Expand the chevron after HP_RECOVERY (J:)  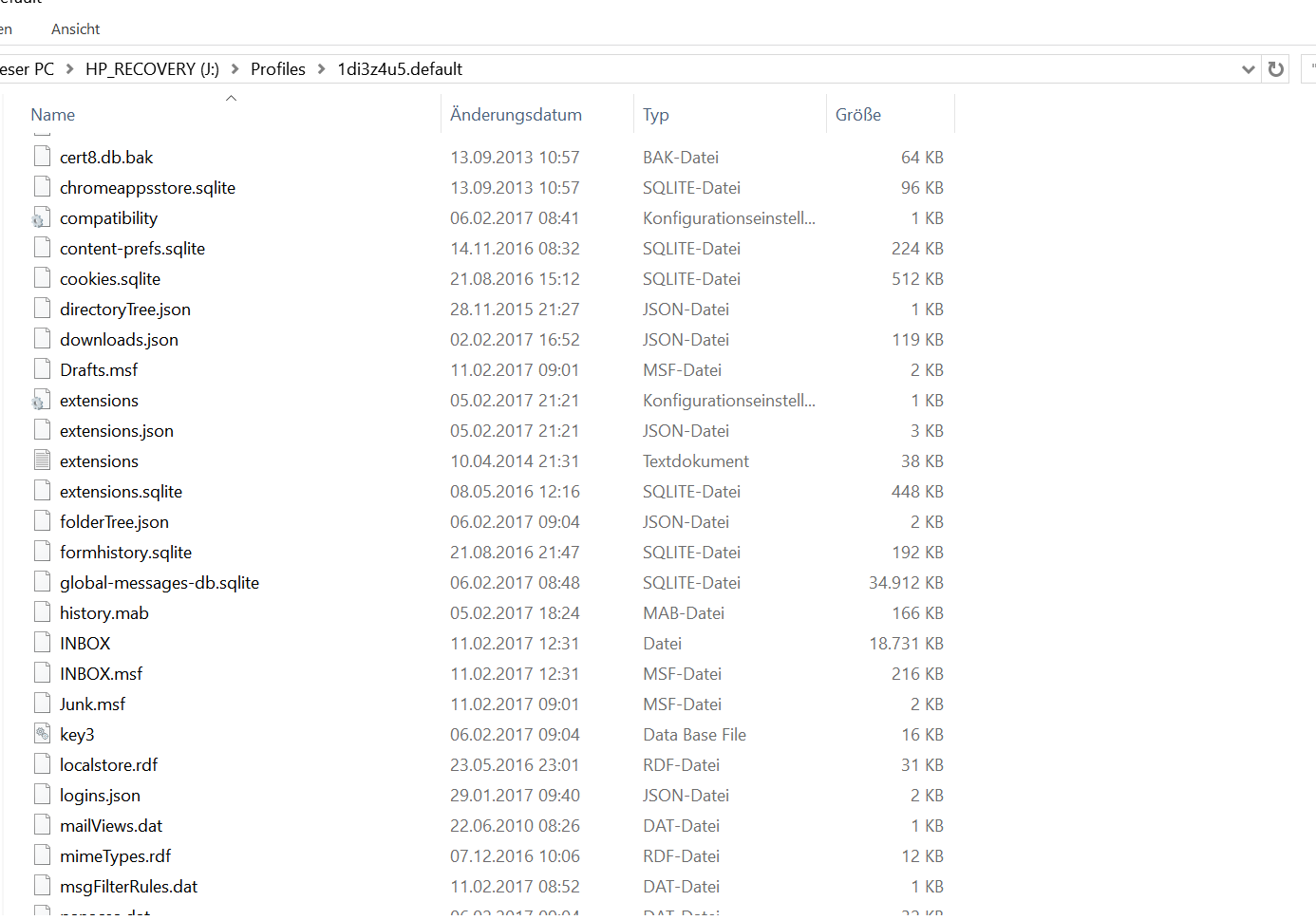coord(235,69)
